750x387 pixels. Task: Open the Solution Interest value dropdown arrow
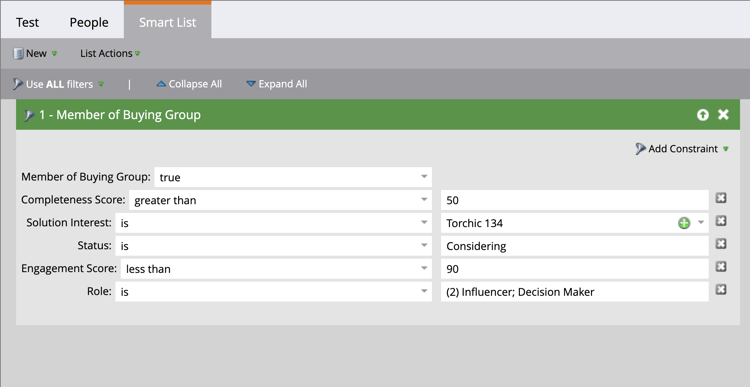pos(701,222)
